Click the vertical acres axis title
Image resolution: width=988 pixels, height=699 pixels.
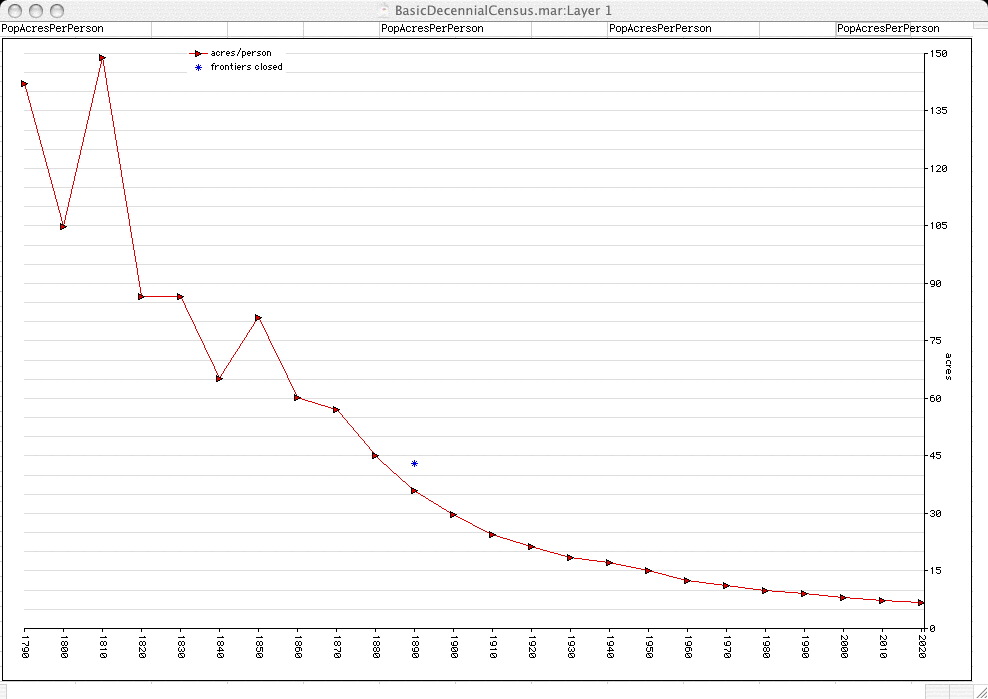click(x=948, y=366)
